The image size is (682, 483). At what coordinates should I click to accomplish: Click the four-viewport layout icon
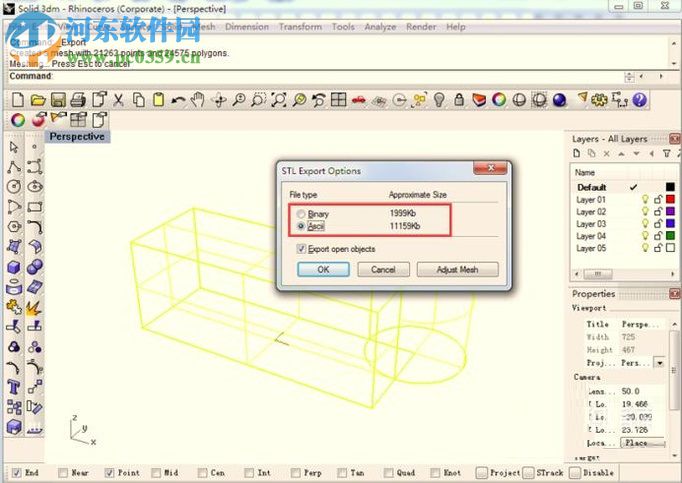pos(338,100)
